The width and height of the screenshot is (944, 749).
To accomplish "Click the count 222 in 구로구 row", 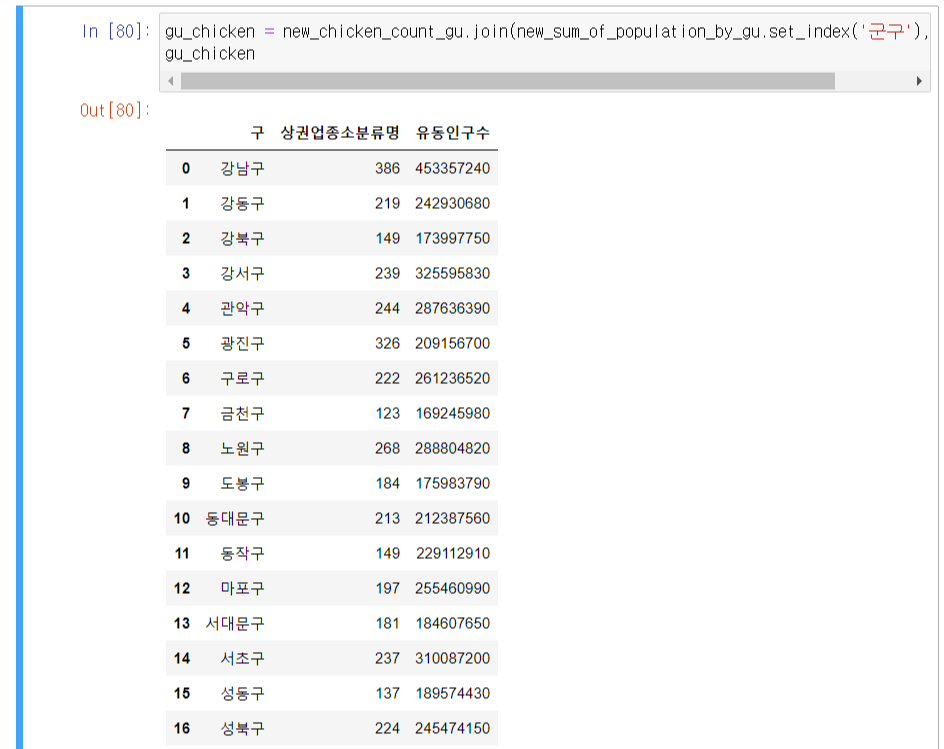I will [387, 378].
